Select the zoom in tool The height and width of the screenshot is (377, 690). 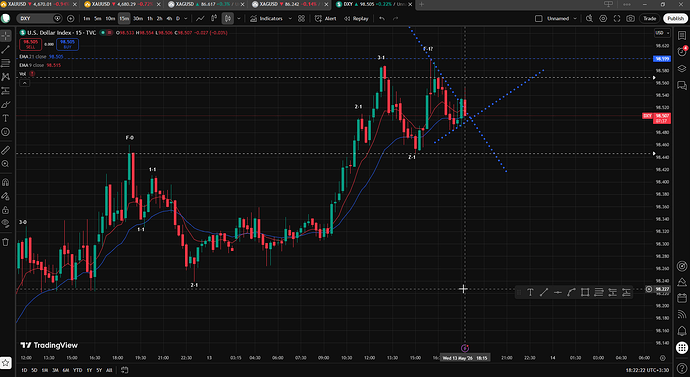coord(6,164)
